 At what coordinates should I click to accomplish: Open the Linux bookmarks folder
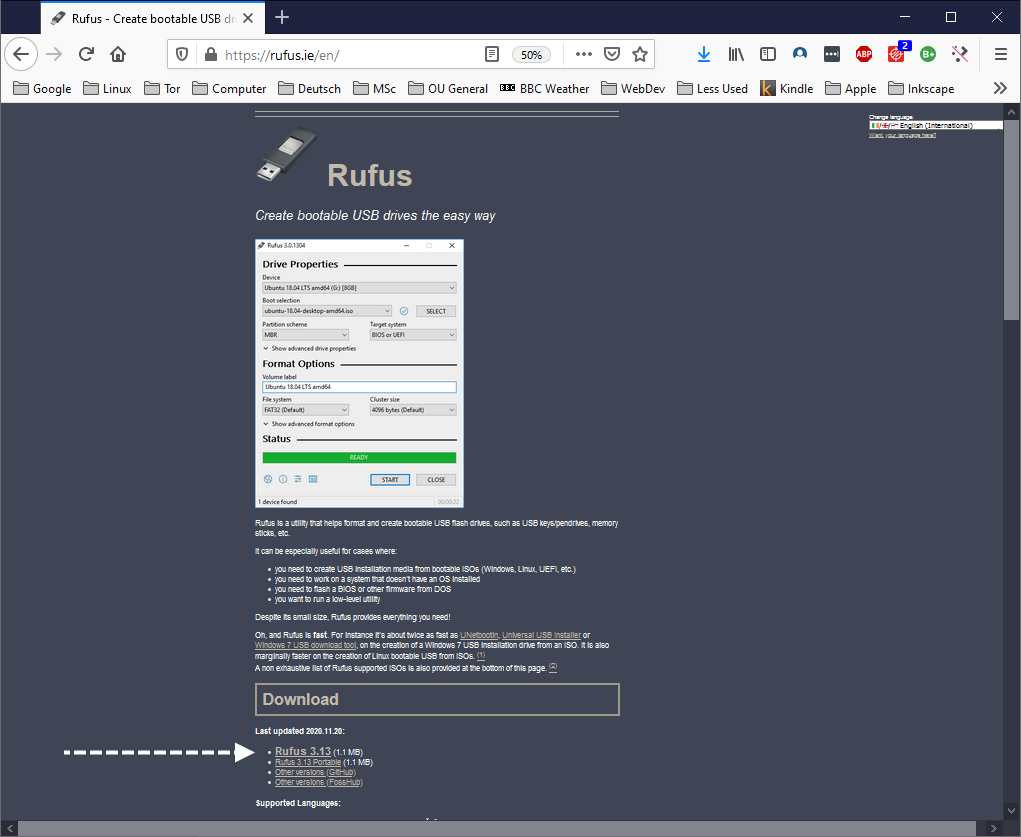107,88
